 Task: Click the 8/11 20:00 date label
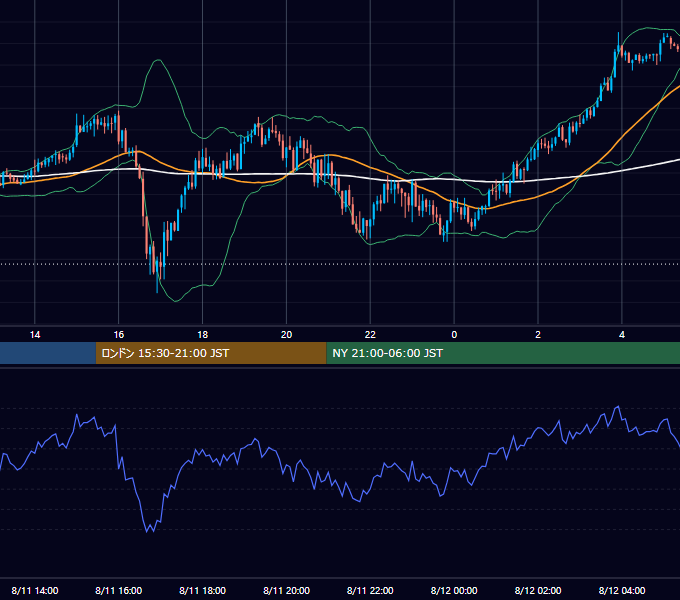pyautogui.click(x=286, y=590)
